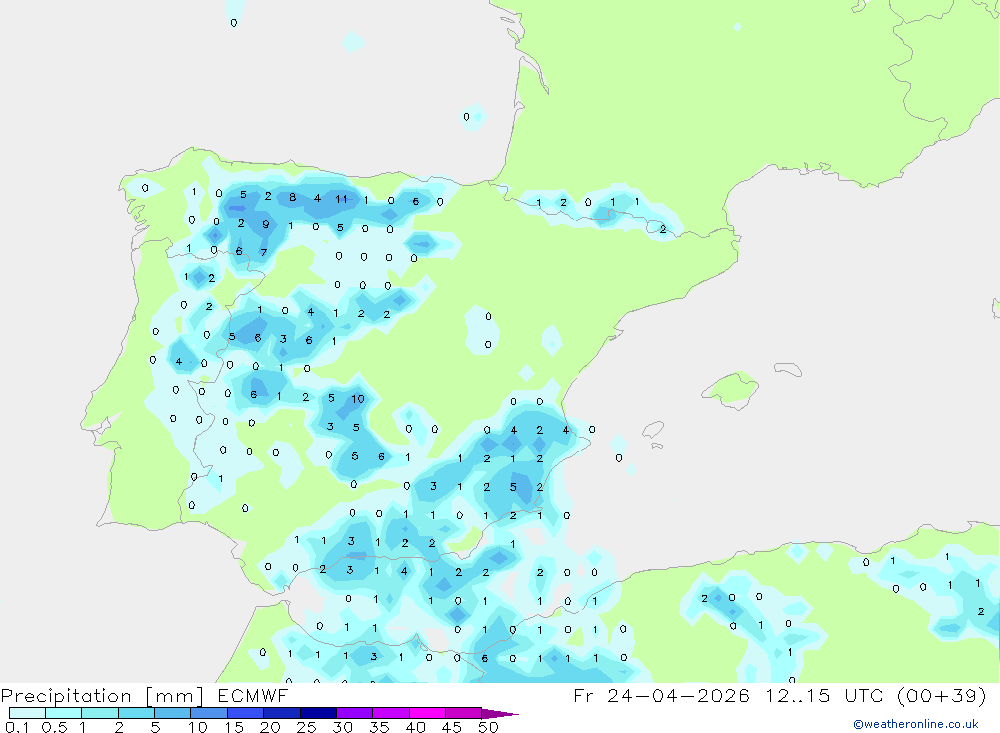Click the date "24-04-2026"
Viewport: 1000px width, 733px height.
tap(678, 695)
